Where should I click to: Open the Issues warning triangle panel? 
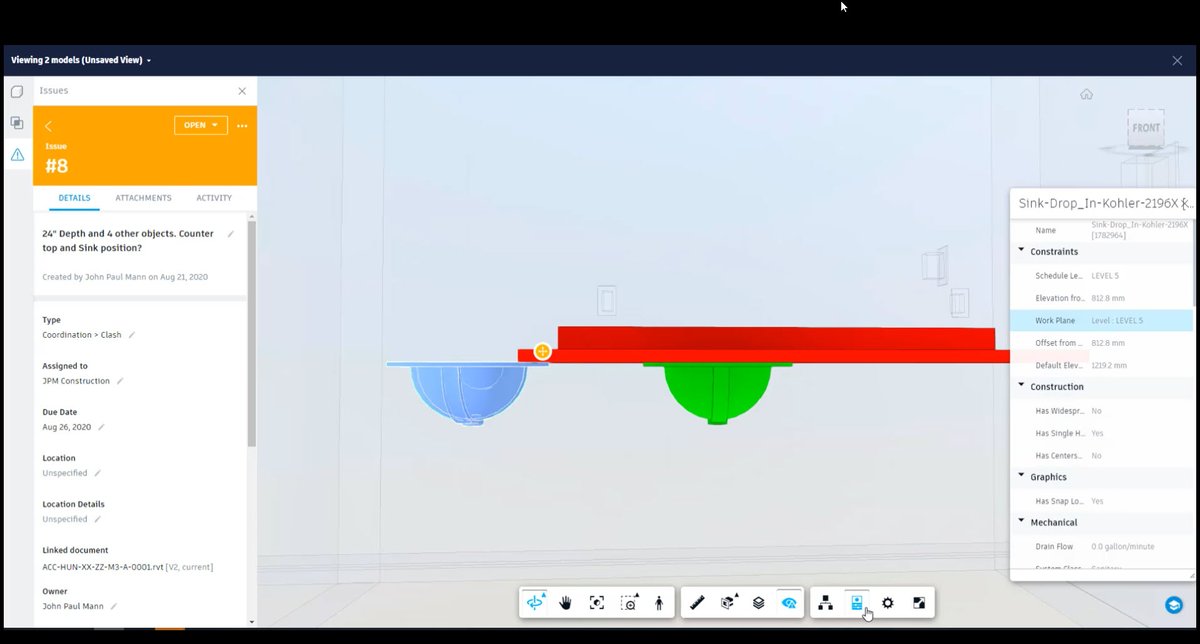17,155
